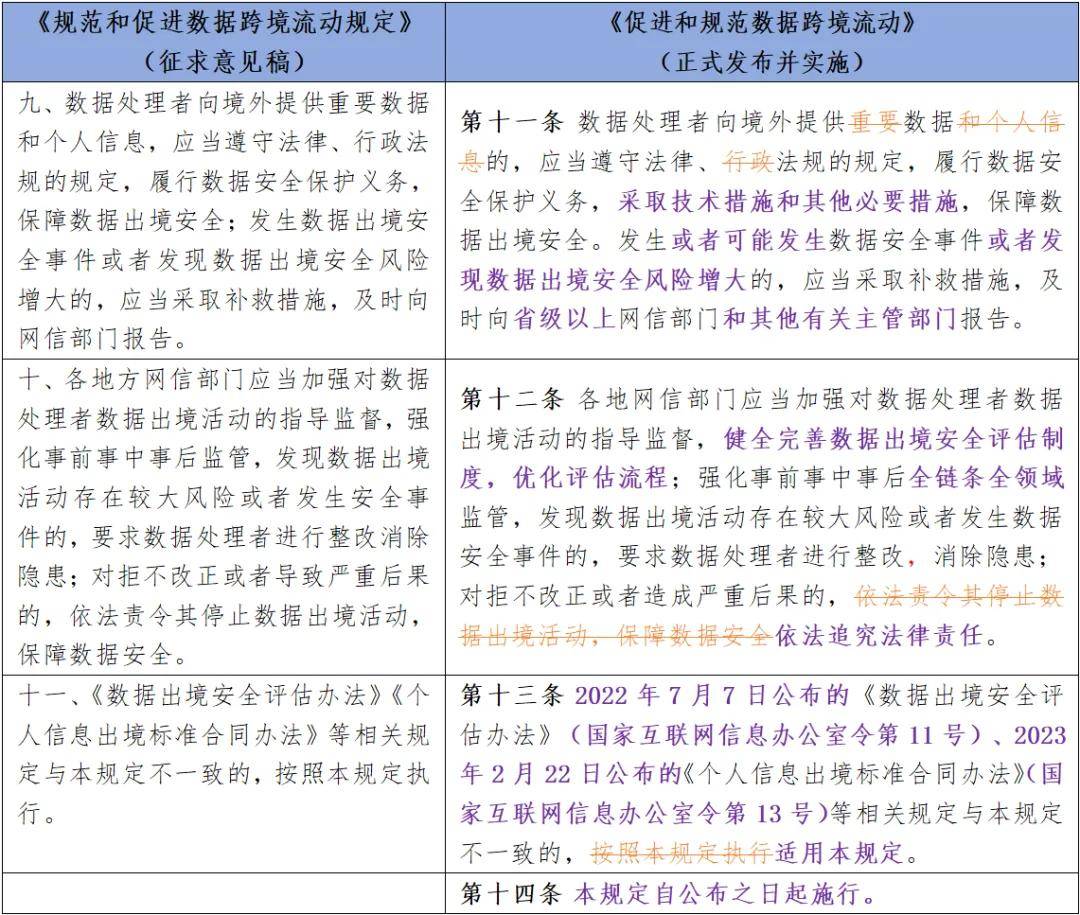
Task: Click the left cell paragraph starting with 九、
Action: coord(223,220)
